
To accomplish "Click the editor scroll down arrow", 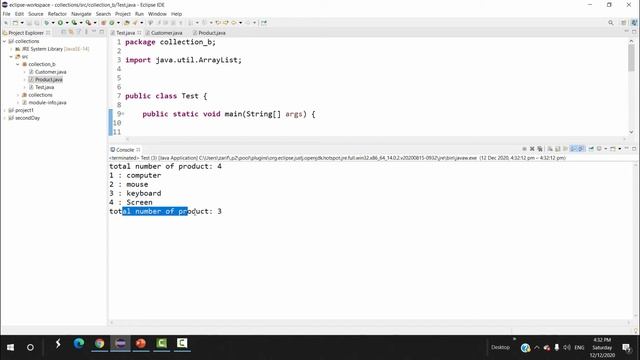I will coord(631,132).
